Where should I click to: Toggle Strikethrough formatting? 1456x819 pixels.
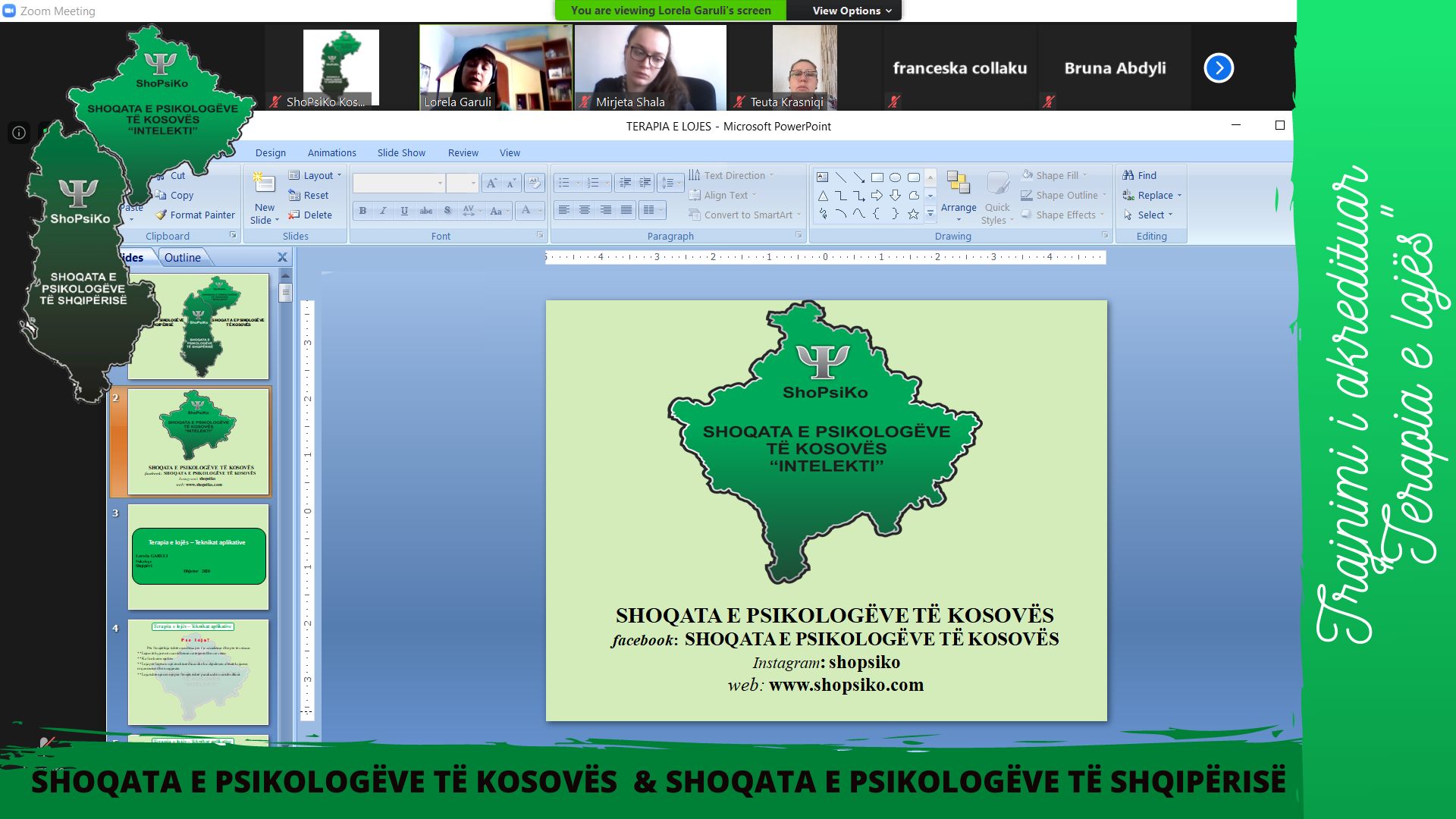(426, 211)
